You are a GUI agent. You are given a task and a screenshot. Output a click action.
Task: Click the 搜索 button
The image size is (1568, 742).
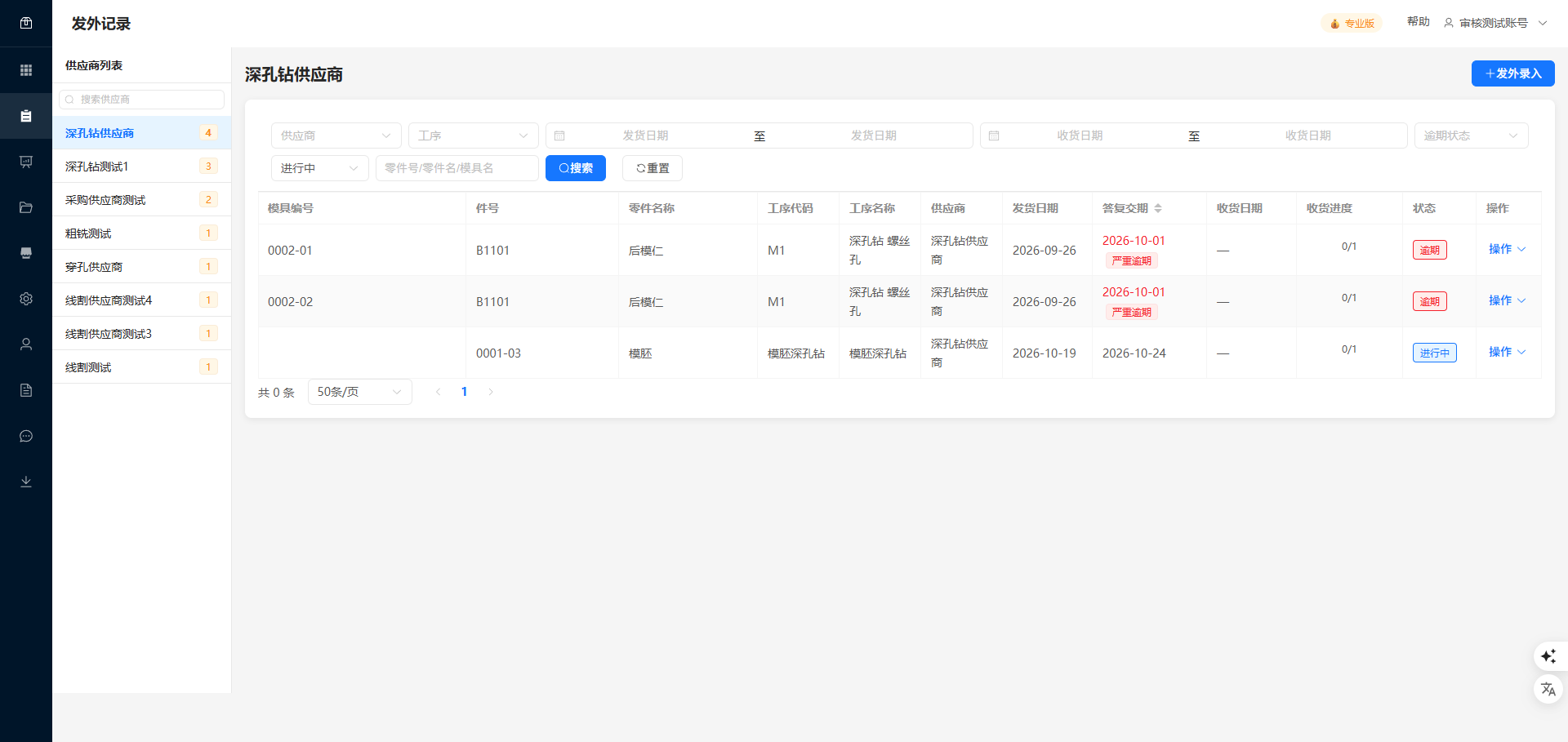click(576, 168)
